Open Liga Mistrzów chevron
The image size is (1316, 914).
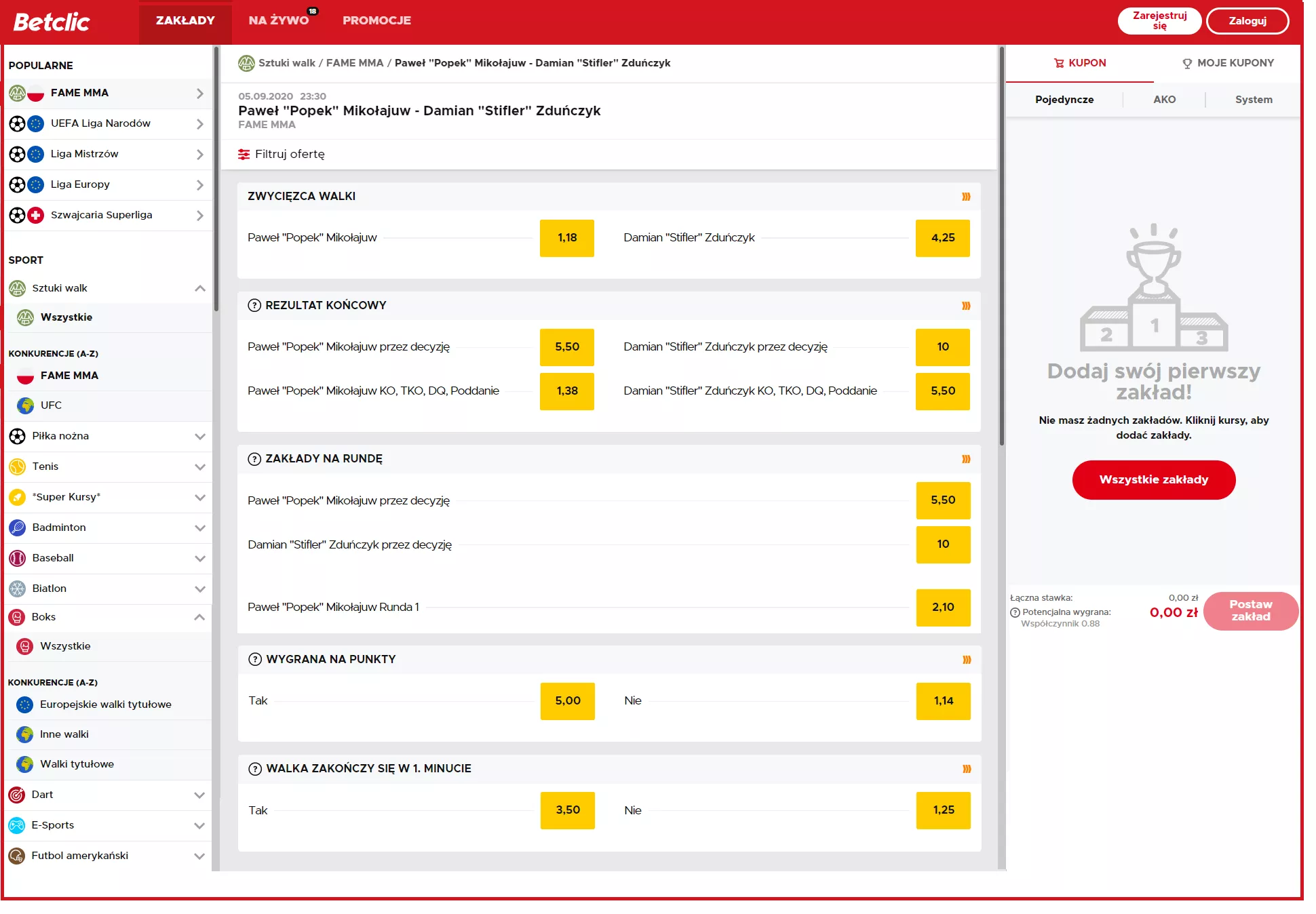[x=199, y=155]
